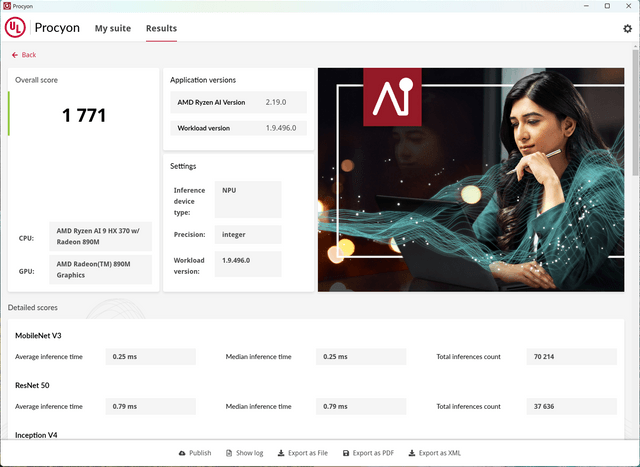Click the Detailed scores label
This screenshot has width=640, height=467.
click(33, 308)
